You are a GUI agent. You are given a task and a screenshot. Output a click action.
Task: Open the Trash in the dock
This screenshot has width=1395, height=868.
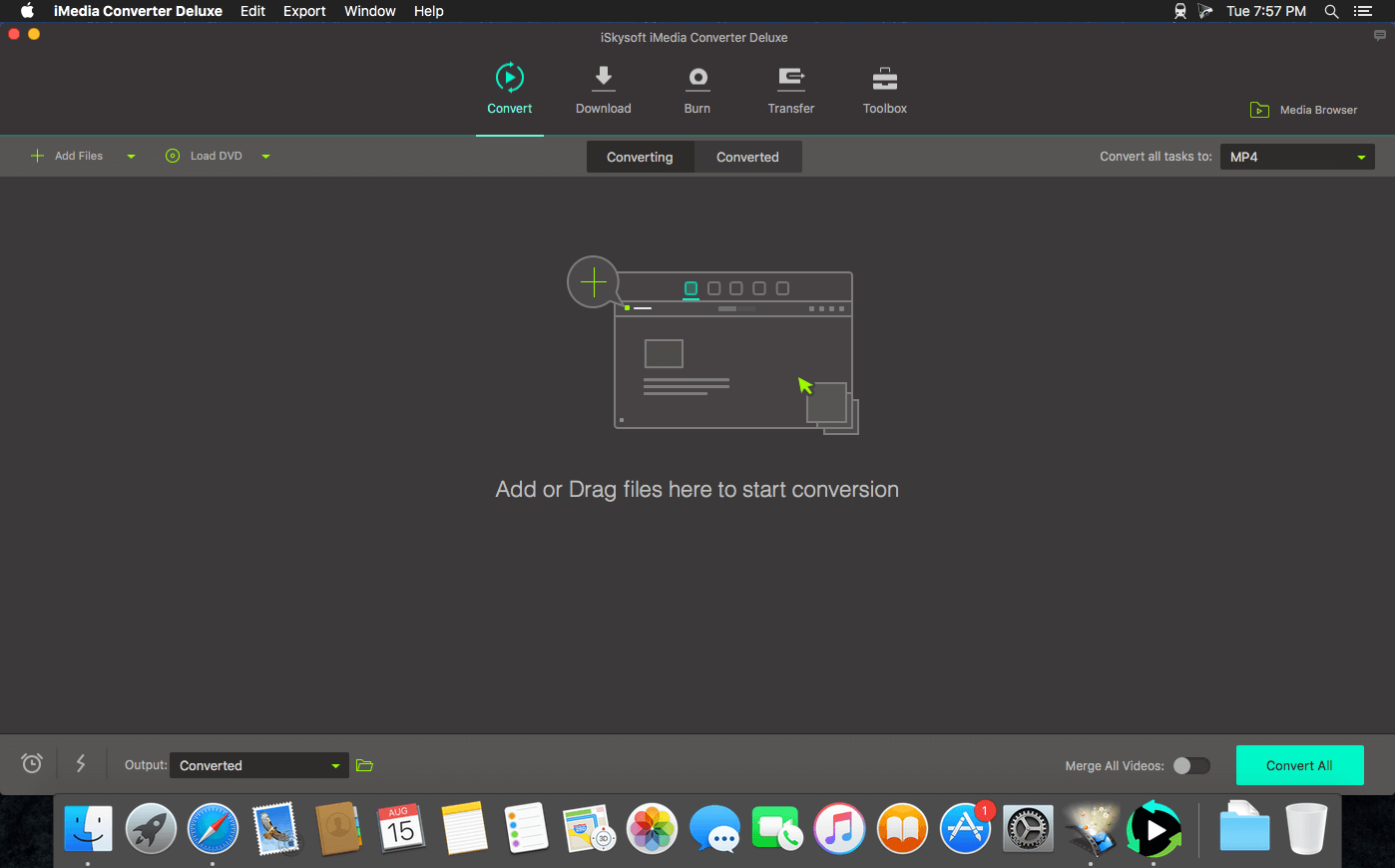[1306, 828]
